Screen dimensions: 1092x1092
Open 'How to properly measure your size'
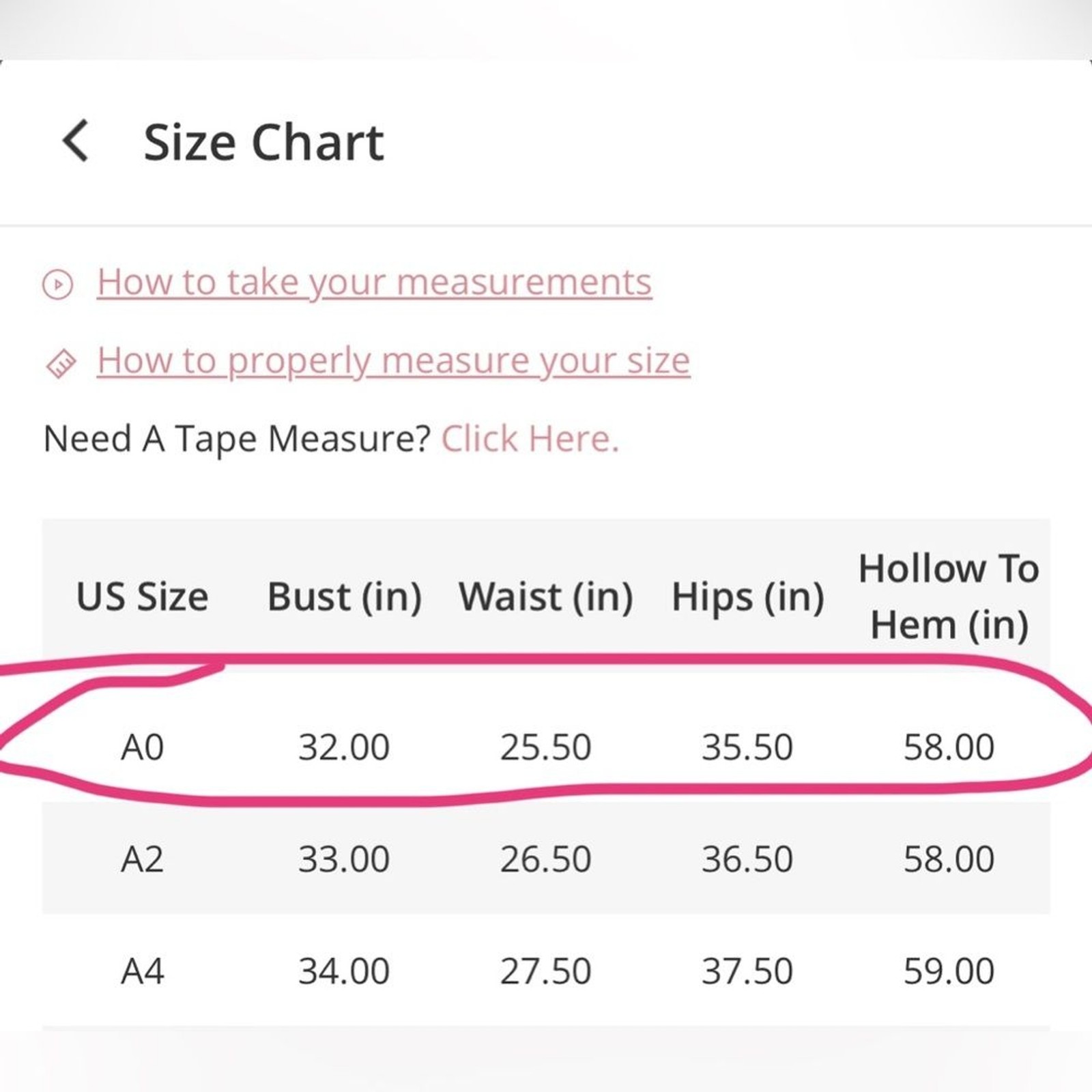pyautogui.click(x=393, y=360)
